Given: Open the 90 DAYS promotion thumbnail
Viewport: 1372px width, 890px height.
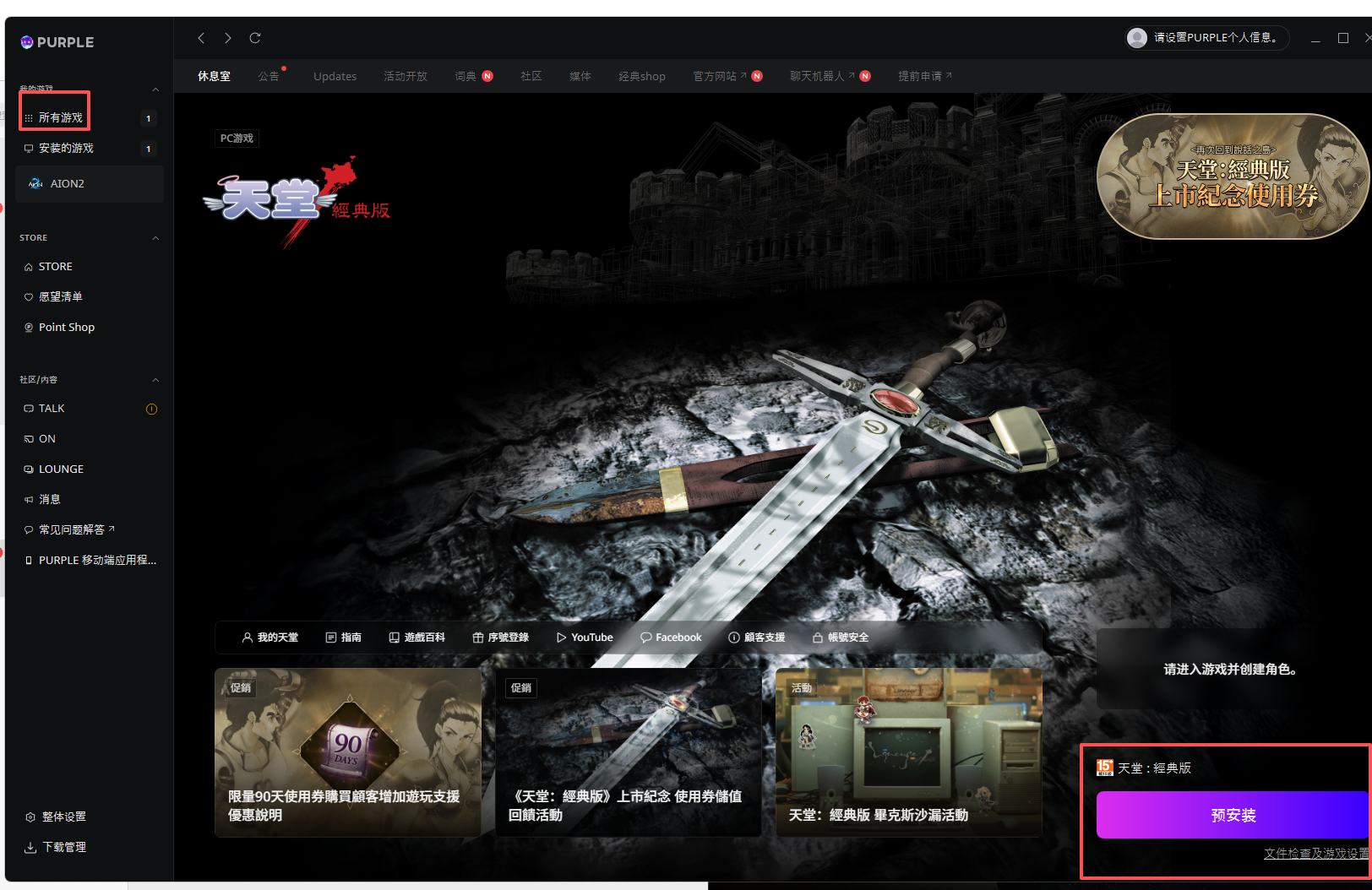Looking at the screenshot, I should click(x=348, y=752).
